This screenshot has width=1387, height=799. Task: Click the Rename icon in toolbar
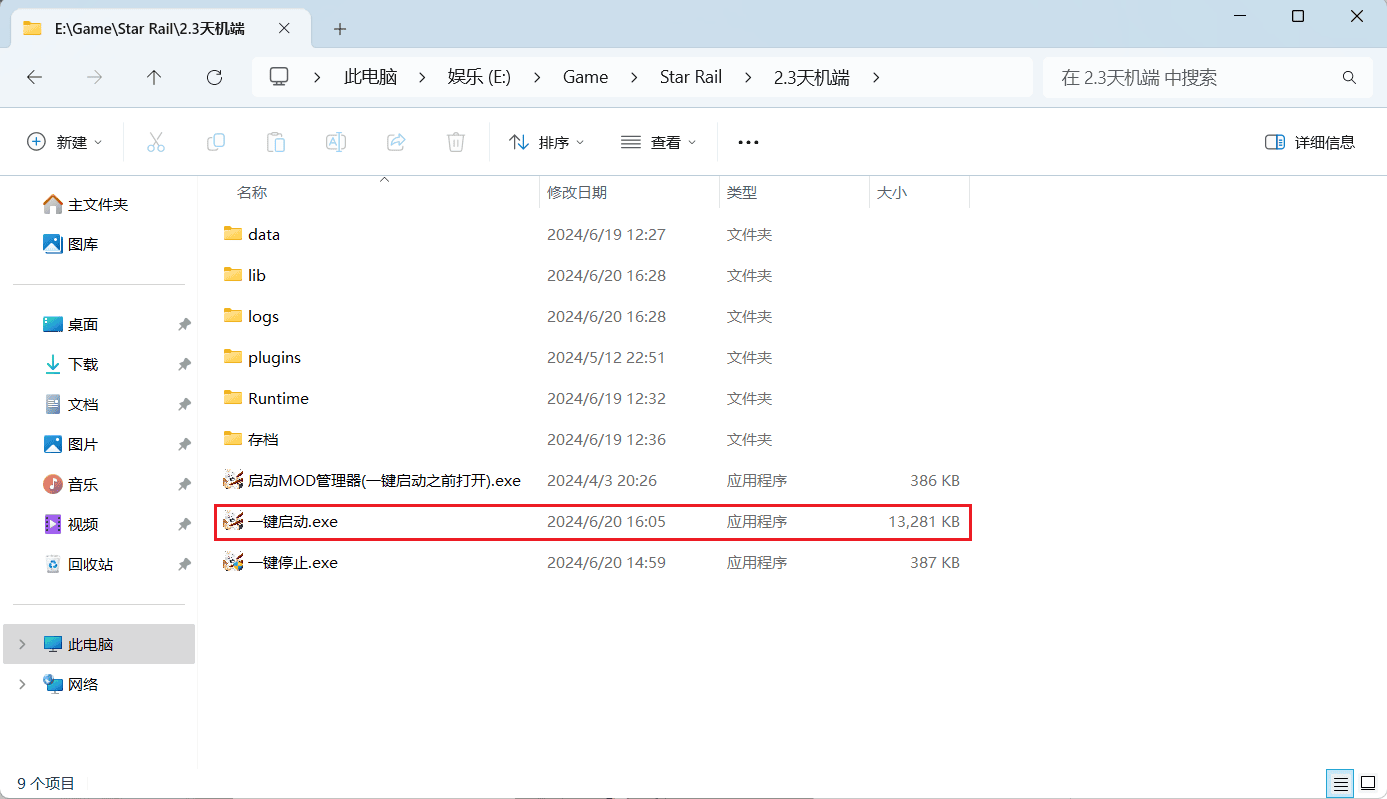[336, 142]
